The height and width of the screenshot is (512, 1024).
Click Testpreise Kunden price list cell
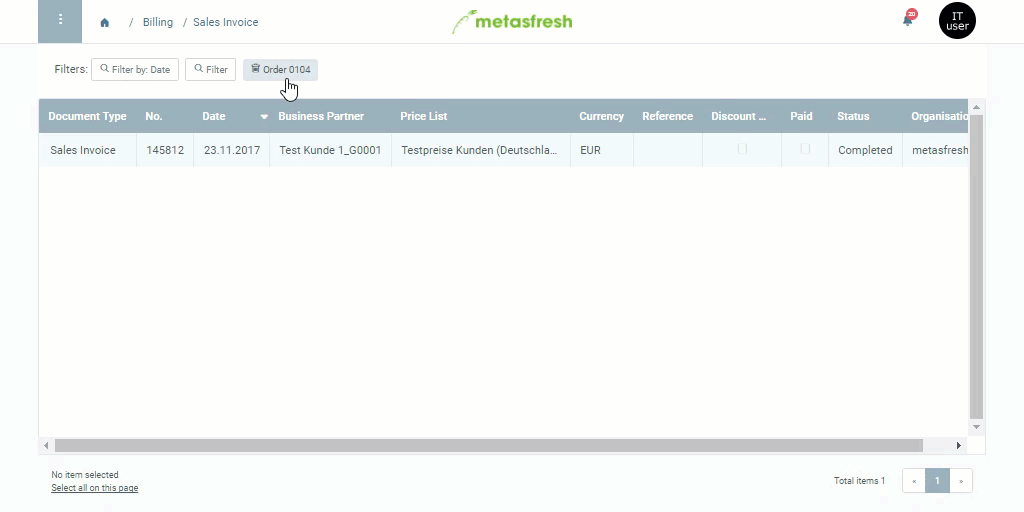pos(479,150)
